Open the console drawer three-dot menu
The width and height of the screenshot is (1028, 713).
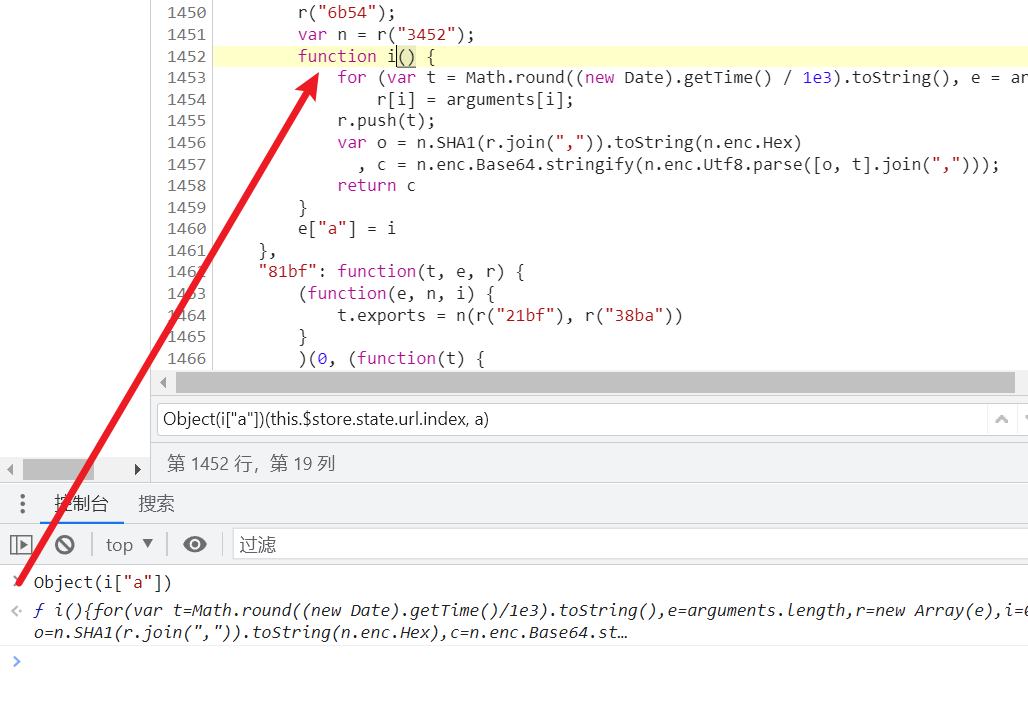pyautogui.click(x=22, y=504)
